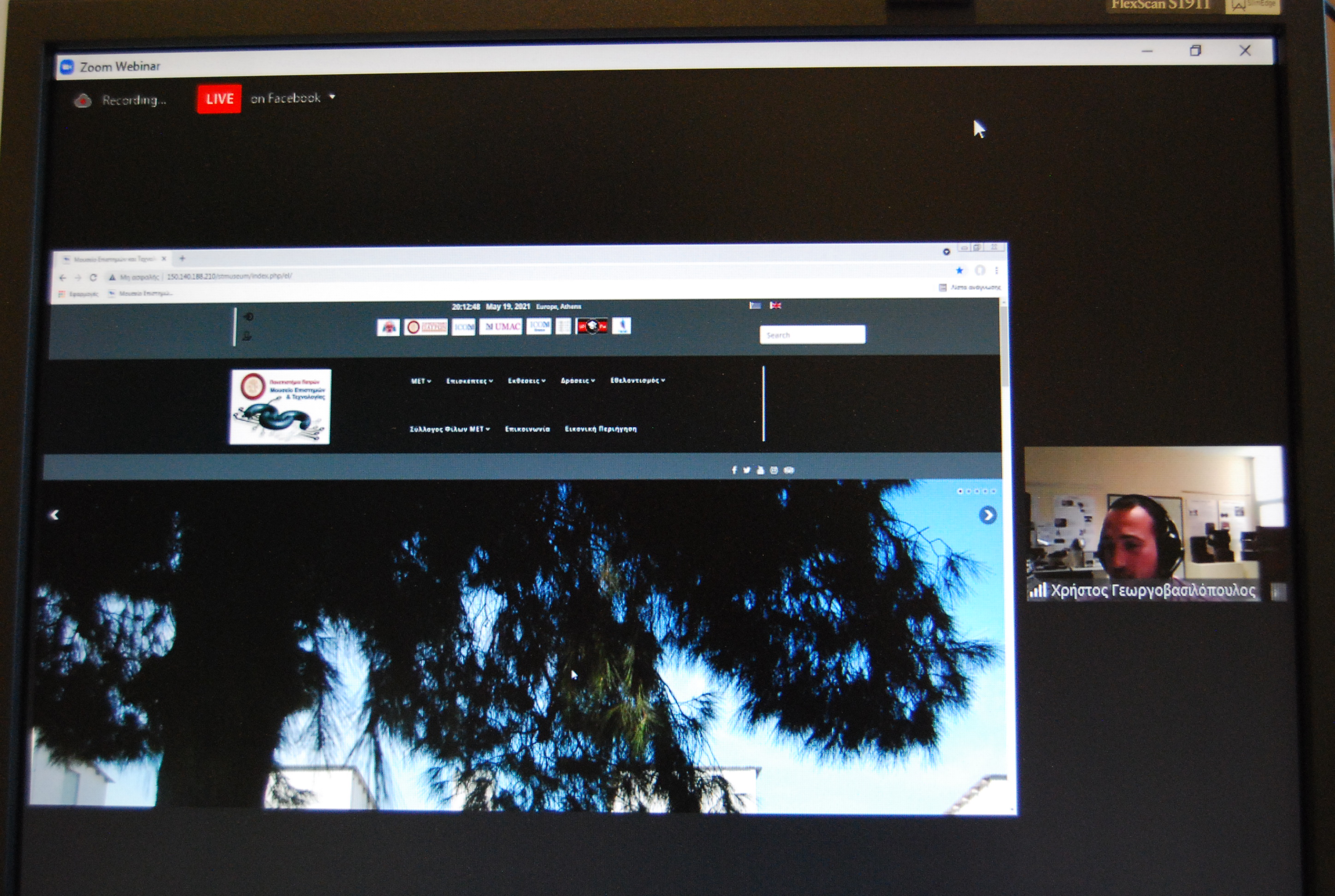Open the Εικονική Περιήγηση menu item

(x=601, y=429)
